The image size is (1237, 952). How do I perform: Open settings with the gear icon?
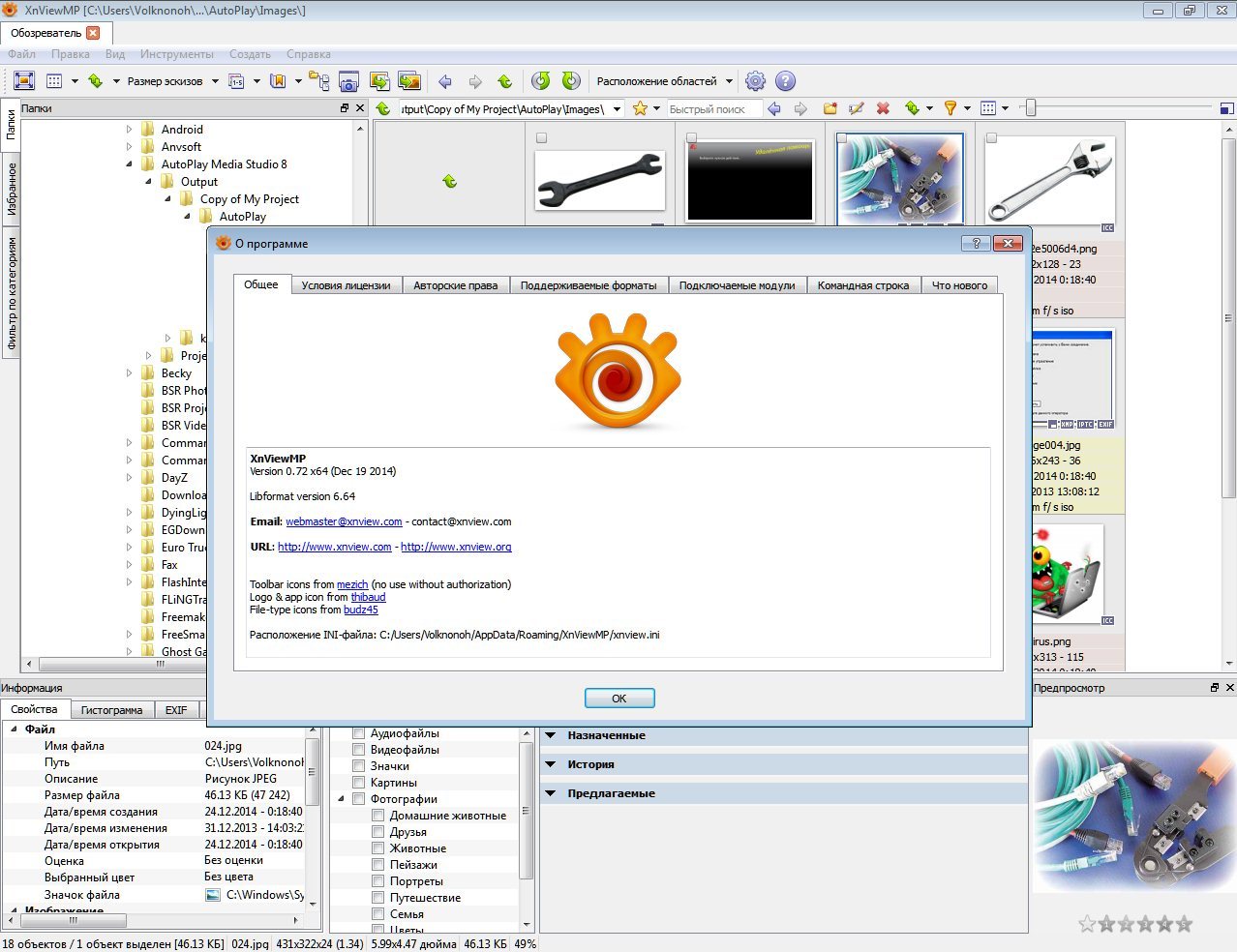click(755, 81)
